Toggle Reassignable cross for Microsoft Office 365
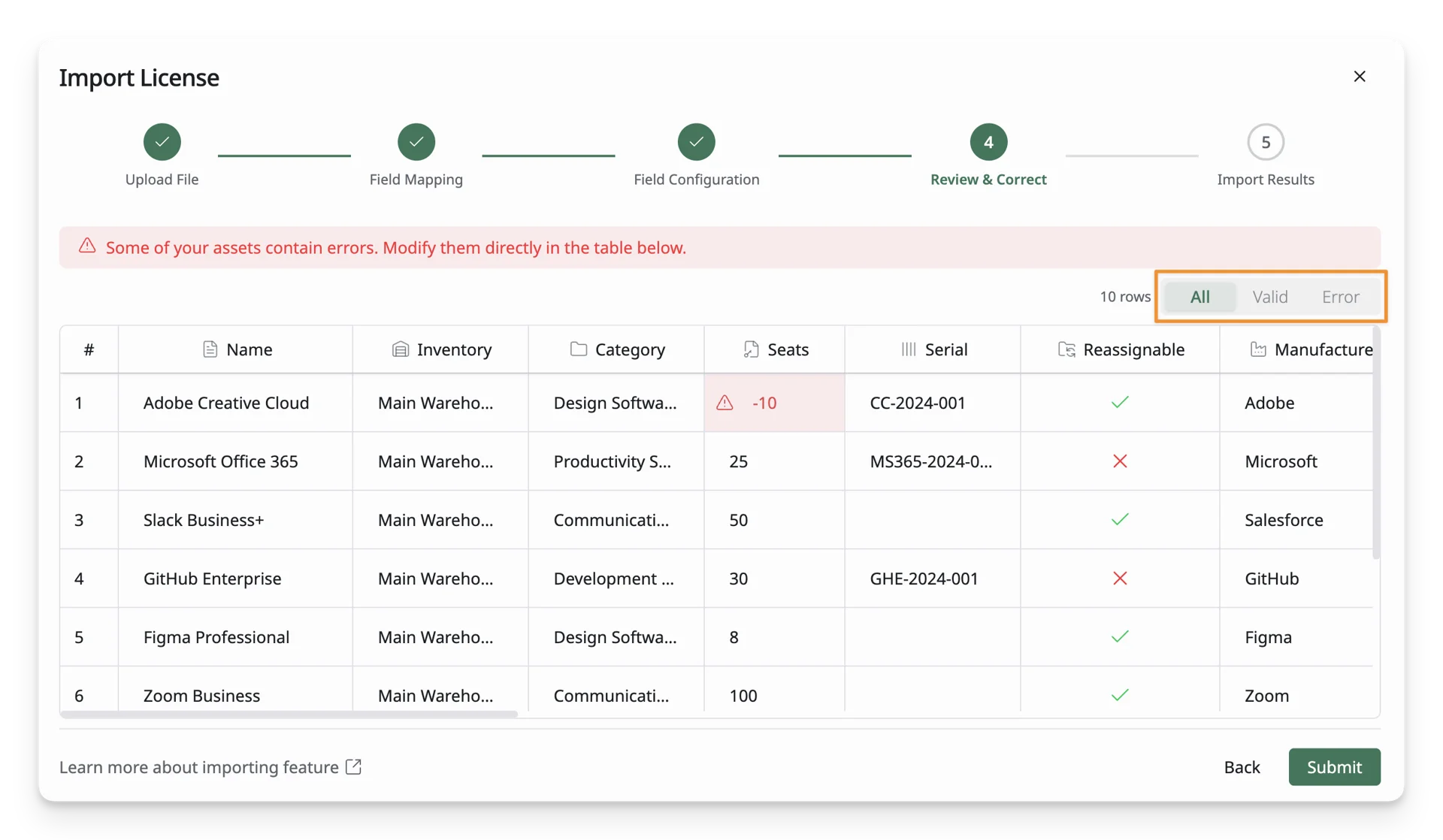Screen dimensions: 1443x840 pyautogui.click(x=1120, y=461)
